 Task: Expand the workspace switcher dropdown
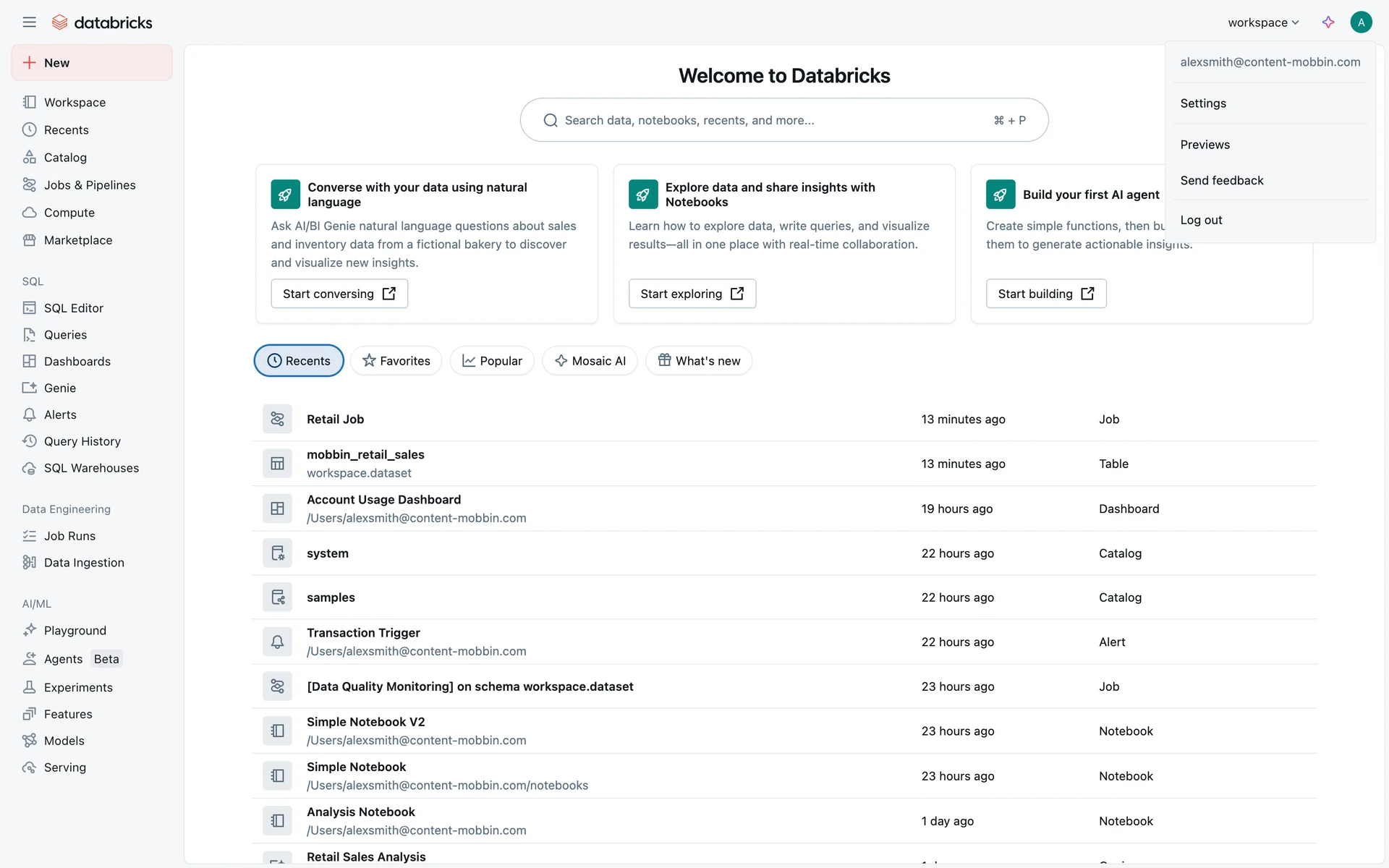pyautogui.click(x=1263, y=22)
